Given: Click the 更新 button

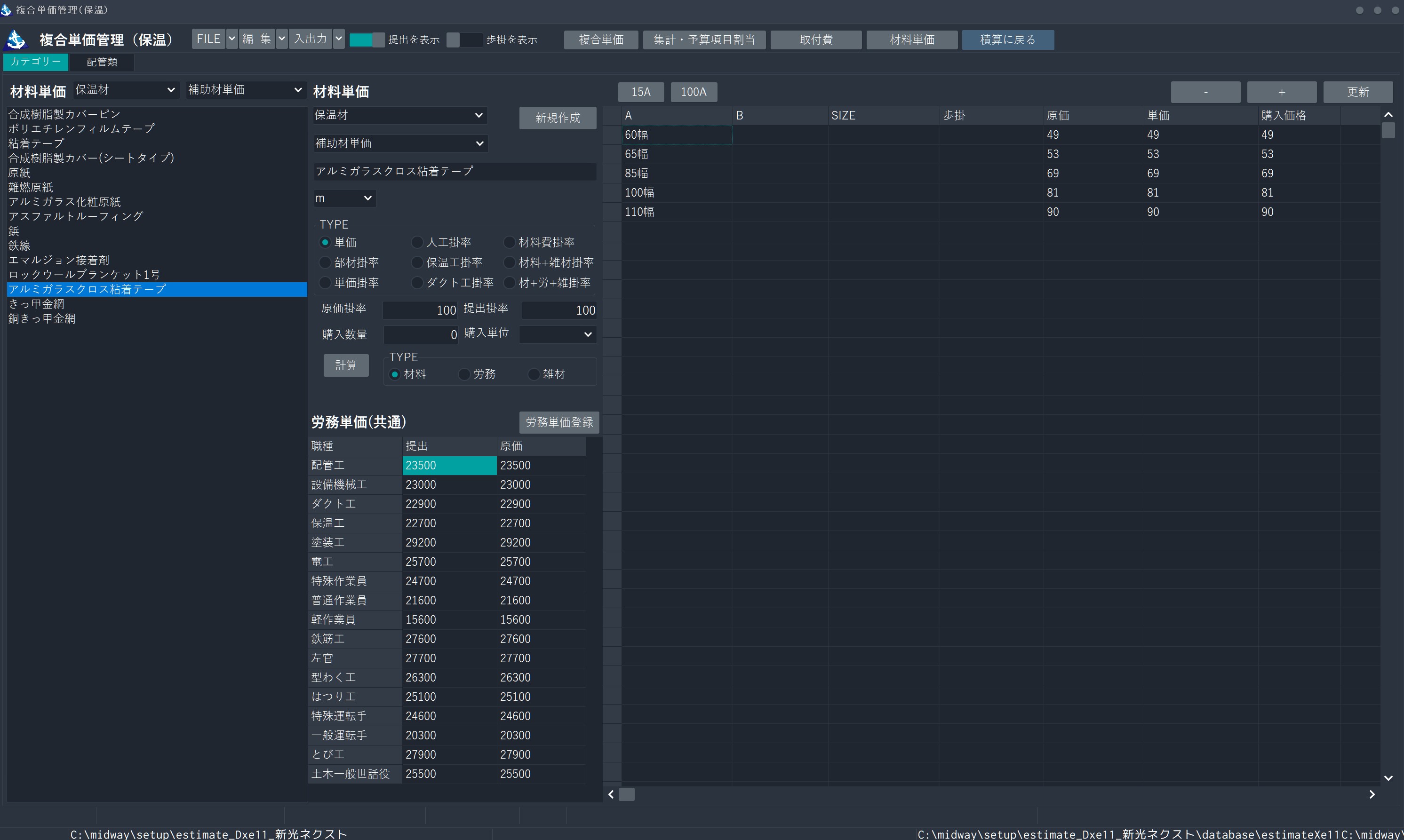Looking at the screenshot, I should click(1357, 92).
